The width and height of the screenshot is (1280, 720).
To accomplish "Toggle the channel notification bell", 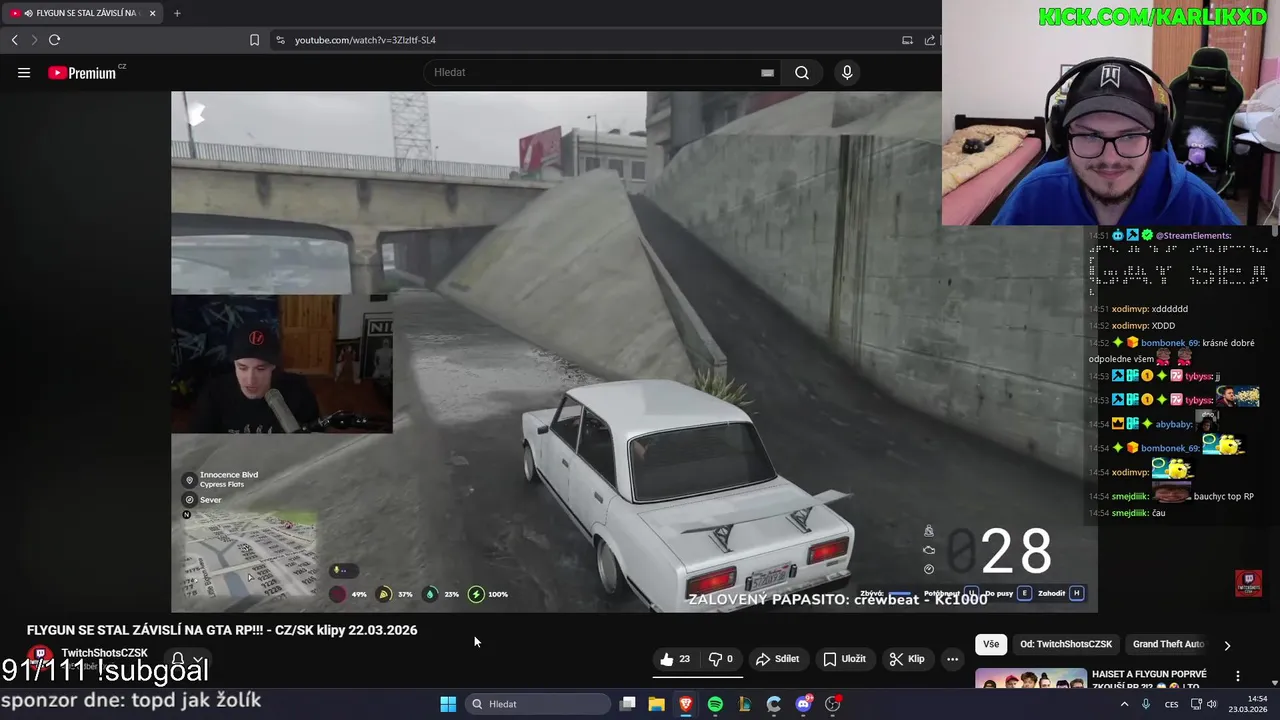I will 178,660.
